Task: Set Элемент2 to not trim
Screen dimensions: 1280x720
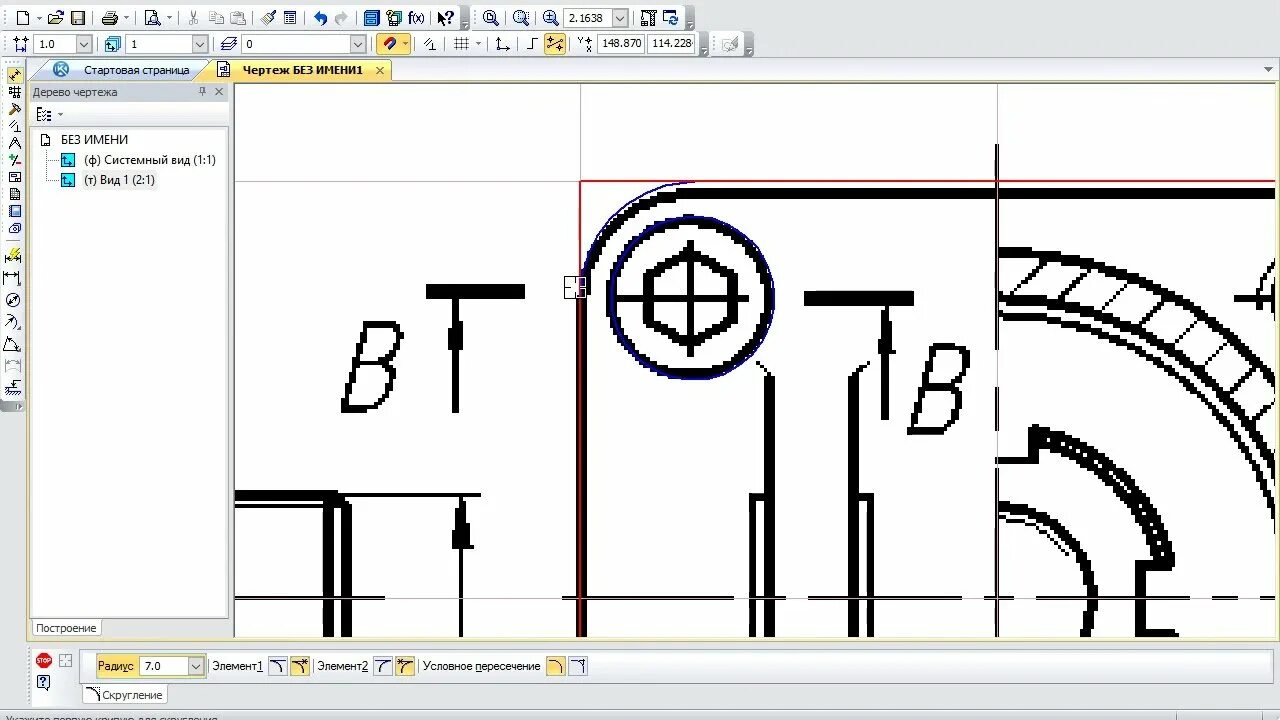Action: pyautogui.click(x=383, y=666)
